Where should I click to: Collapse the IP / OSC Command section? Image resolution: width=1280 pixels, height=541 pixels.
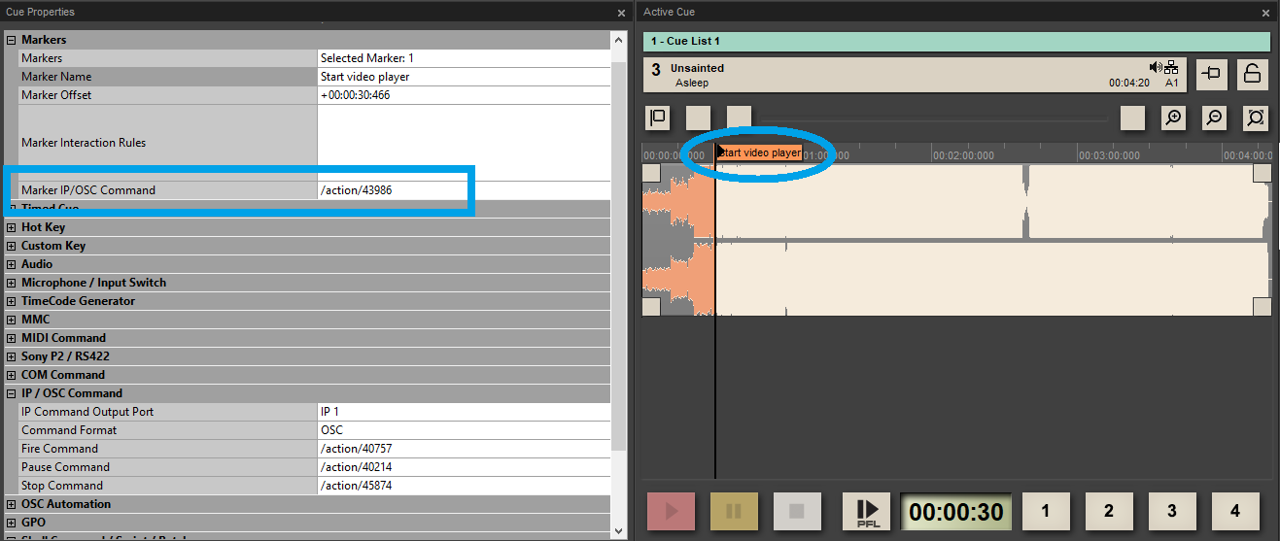coord(12,393)
